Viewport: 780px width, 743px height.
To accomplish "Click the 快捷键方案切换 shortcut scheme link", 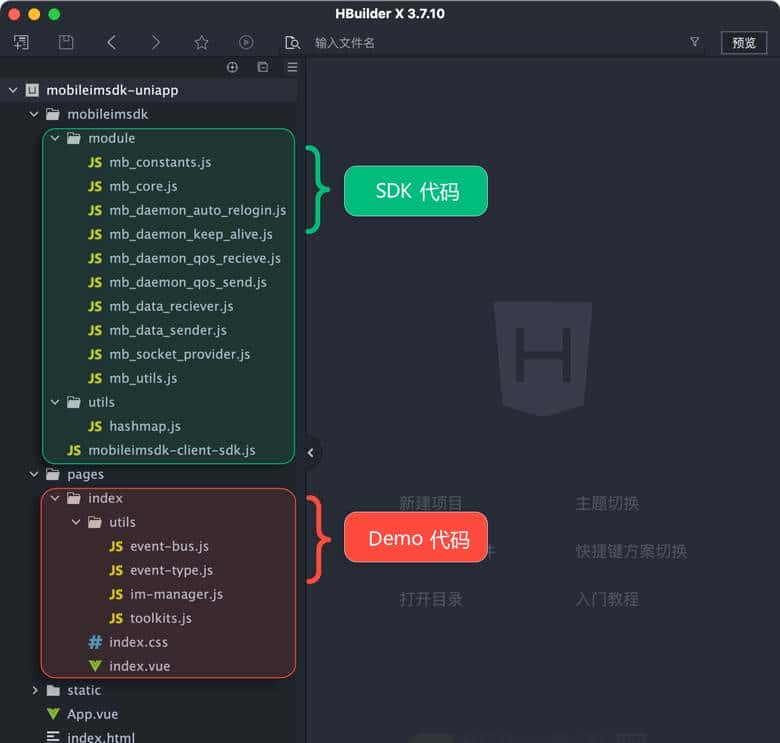I will [631, 551].
